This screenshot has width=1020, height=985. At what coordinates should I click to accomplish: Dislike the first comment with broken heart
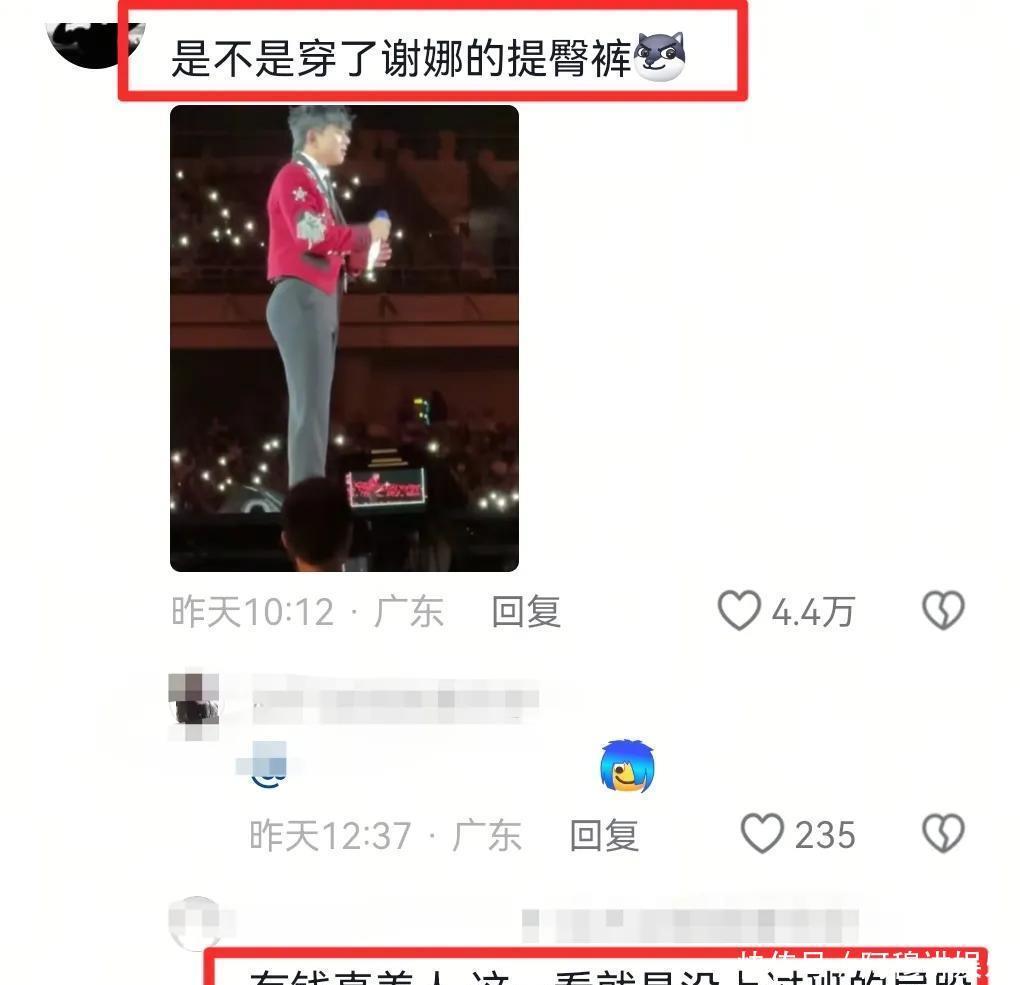(943, 610)
